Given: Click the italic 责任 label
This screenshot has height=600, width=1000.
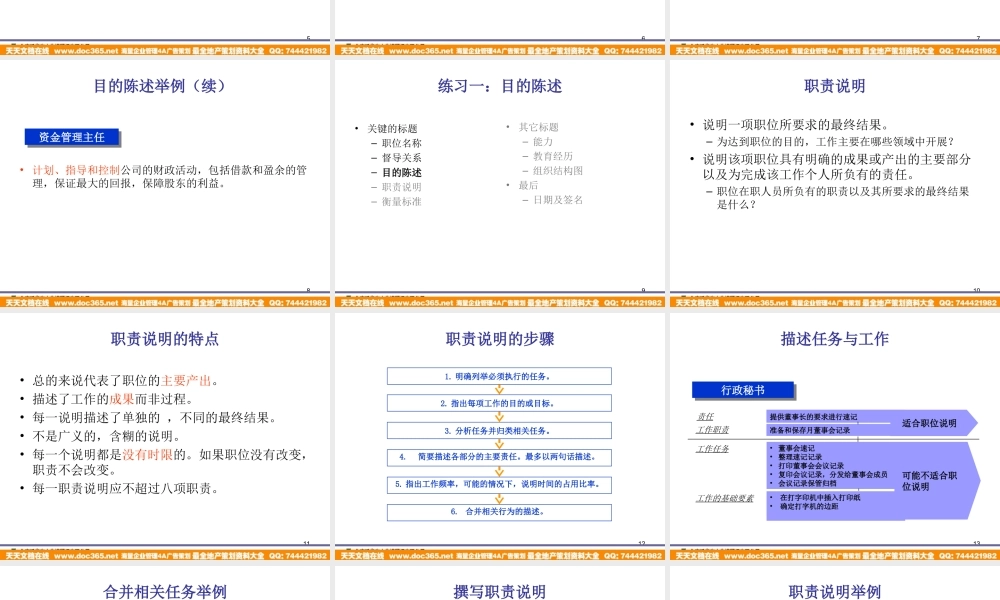Looking at the screenshot, I should pyautogui.click(x=705, y=416).
